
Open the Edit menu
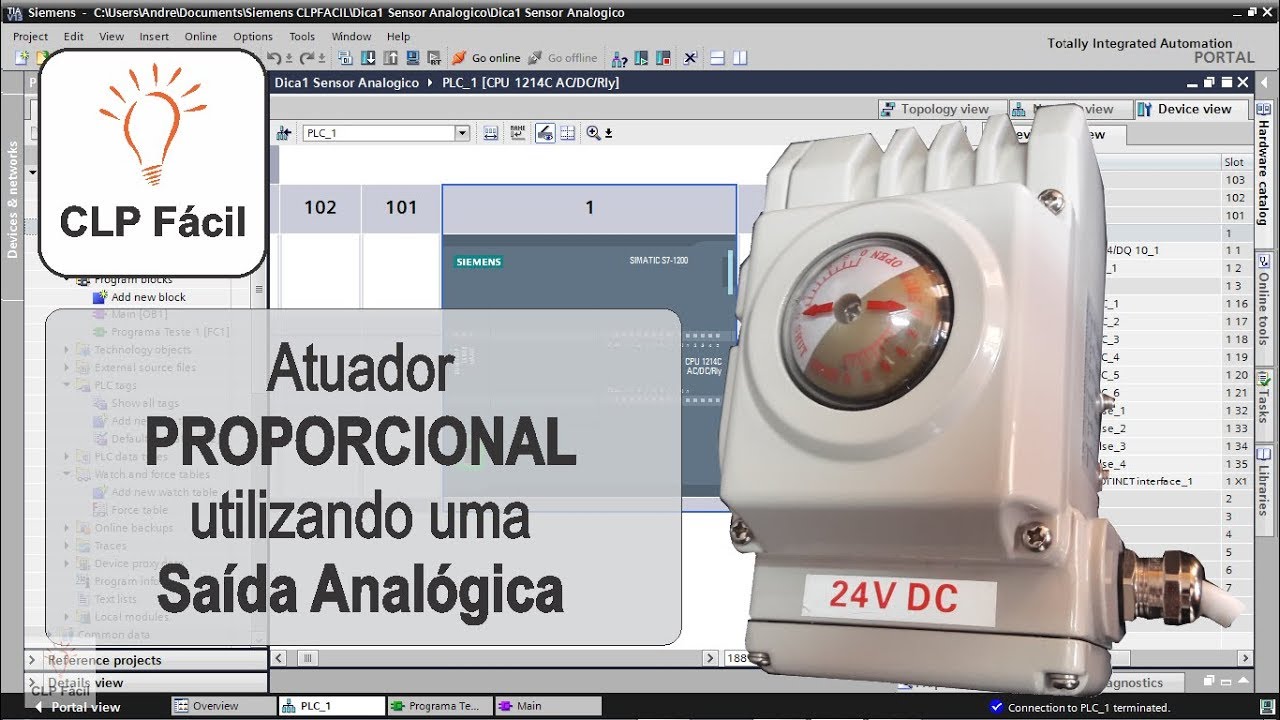pyautogui.click(x=74, y=36)
